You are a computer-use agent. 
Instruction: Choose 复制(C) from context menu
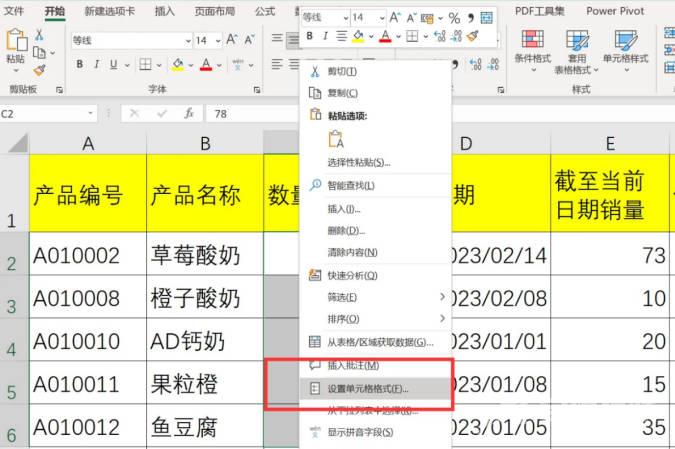click(x=375, y=93)
